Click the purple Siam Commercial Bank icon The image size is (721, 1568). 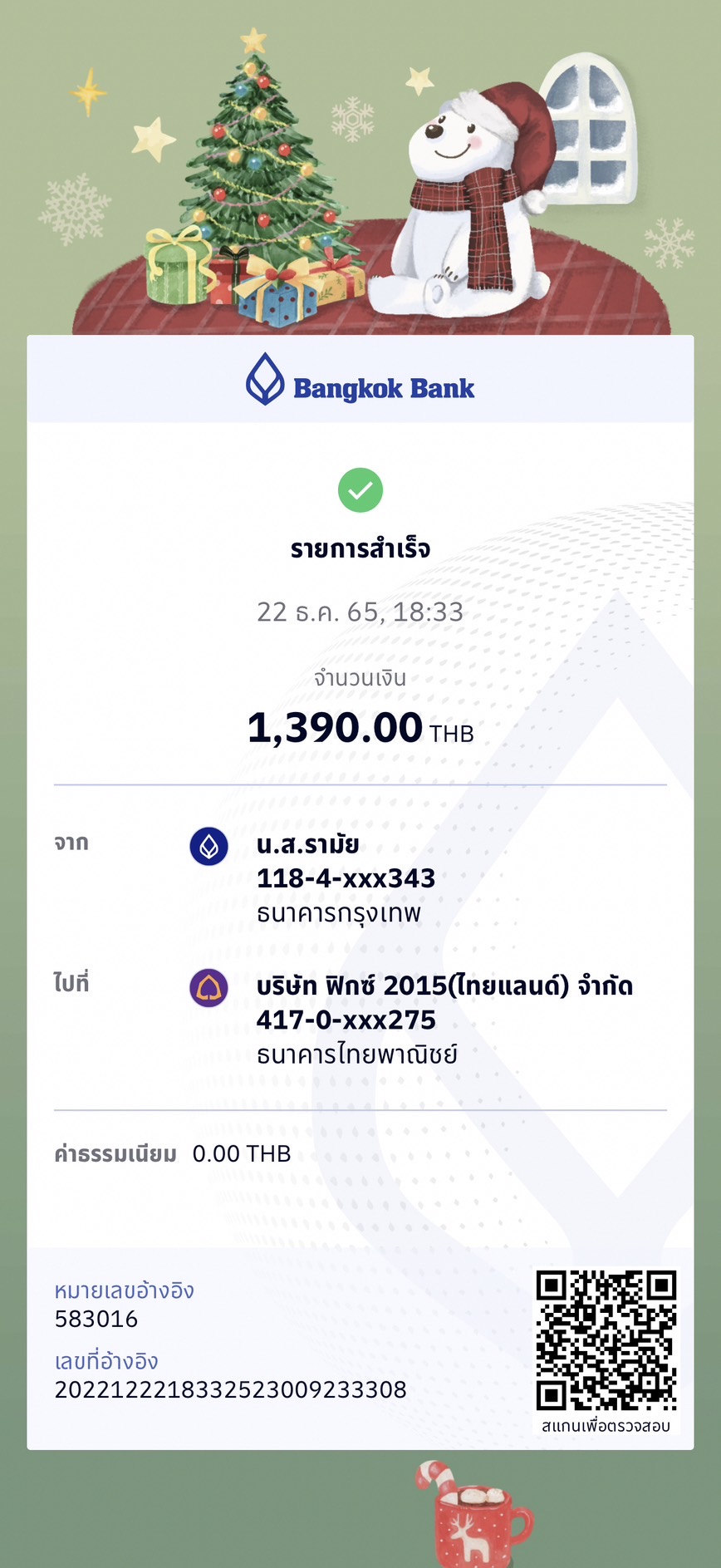point(209,988)
